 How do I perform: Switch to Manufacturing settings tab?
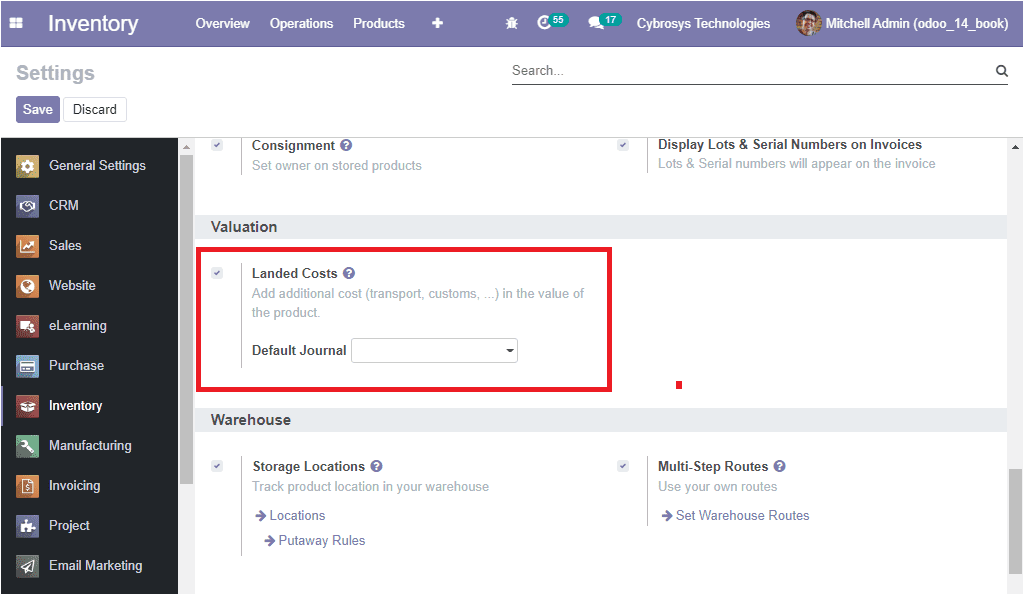(89, 446)
